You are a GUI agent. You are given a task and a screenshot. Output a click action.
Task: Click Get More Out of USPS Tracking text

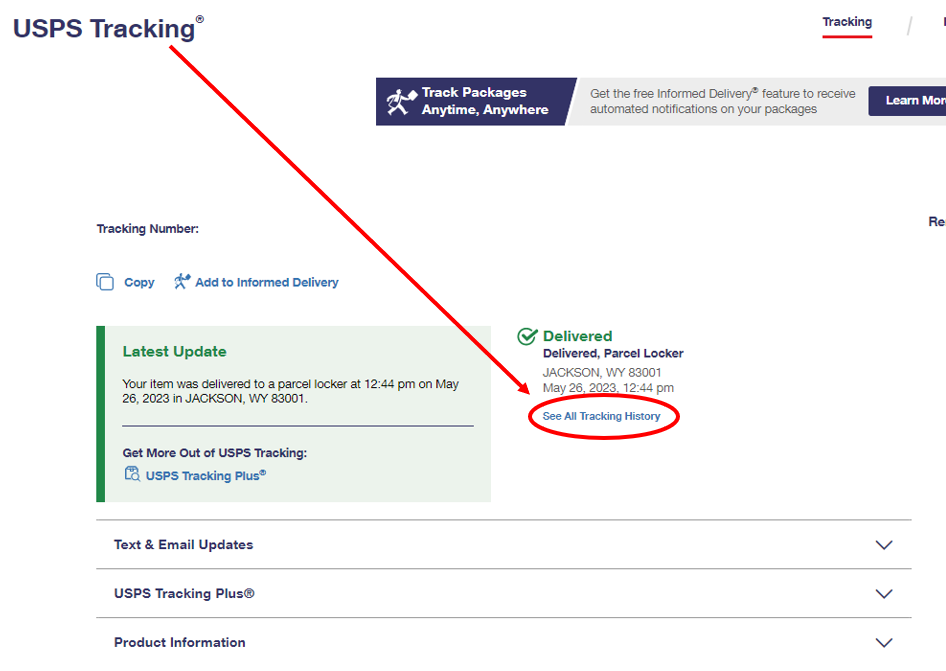coord(215,453)
